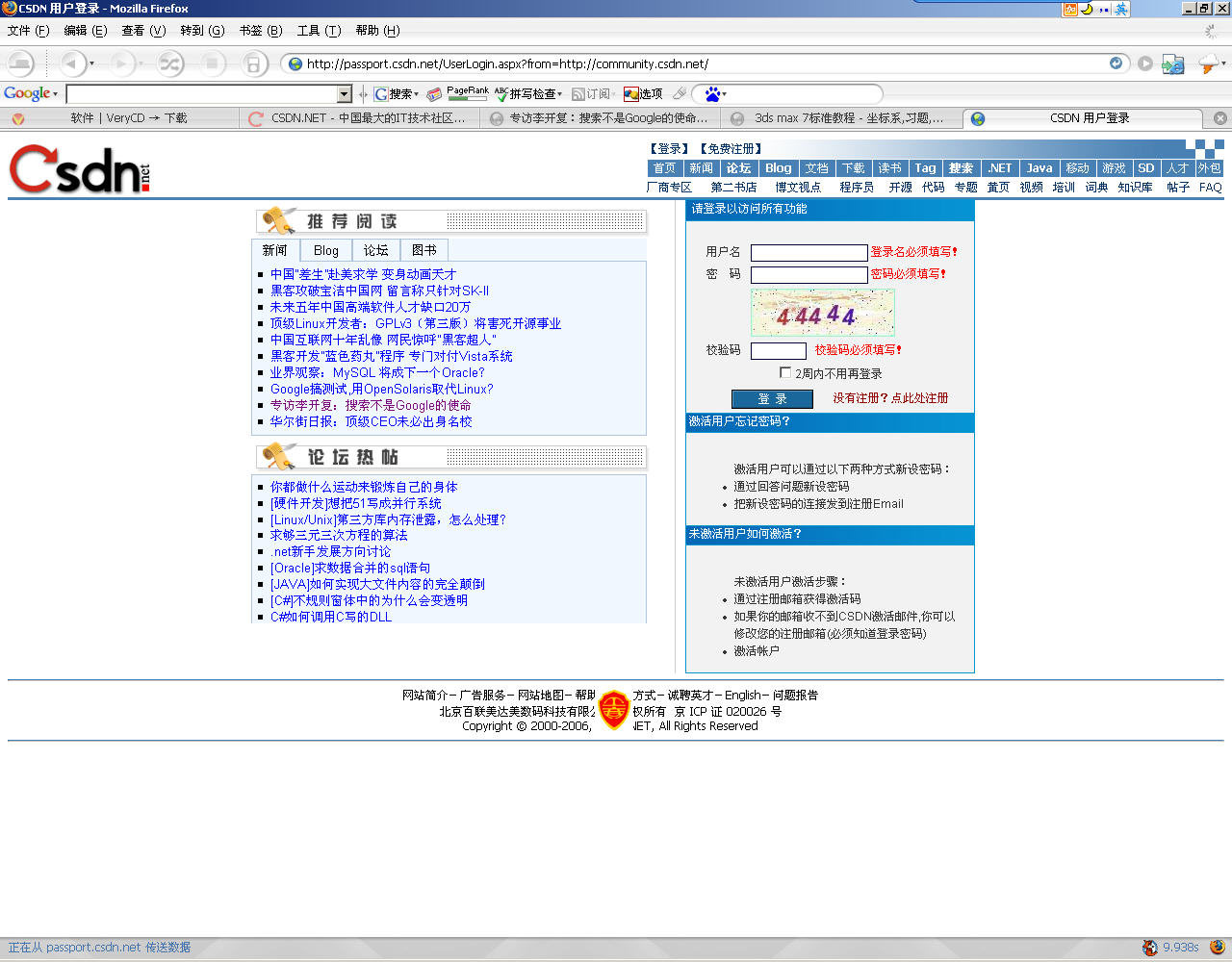Open the dropdown arrow next to umbrella icon
Image resolution: width=1232 pixels, height=962 pixels.
coord(1223,63)
